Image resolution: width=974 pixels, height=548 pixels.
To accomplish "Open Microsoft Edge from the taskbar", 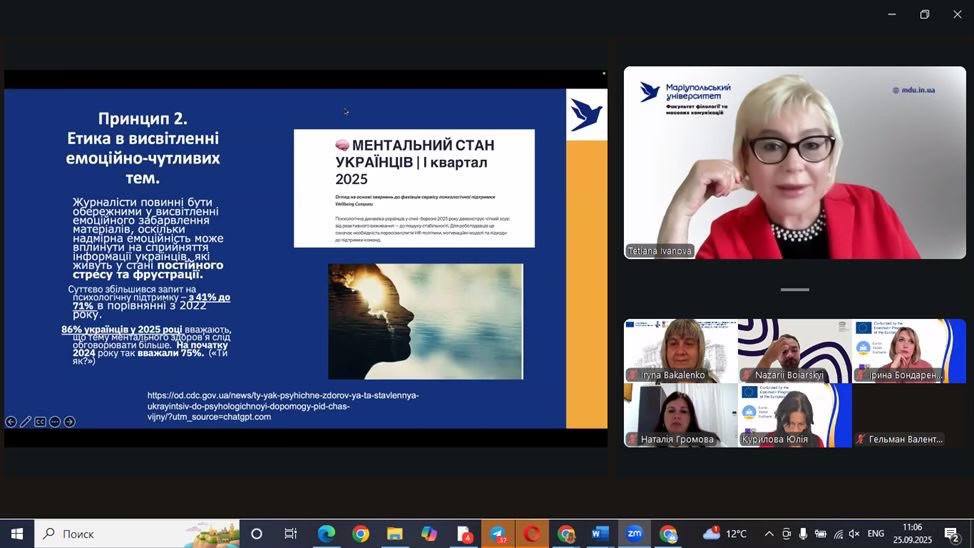I will pos(326,534).
